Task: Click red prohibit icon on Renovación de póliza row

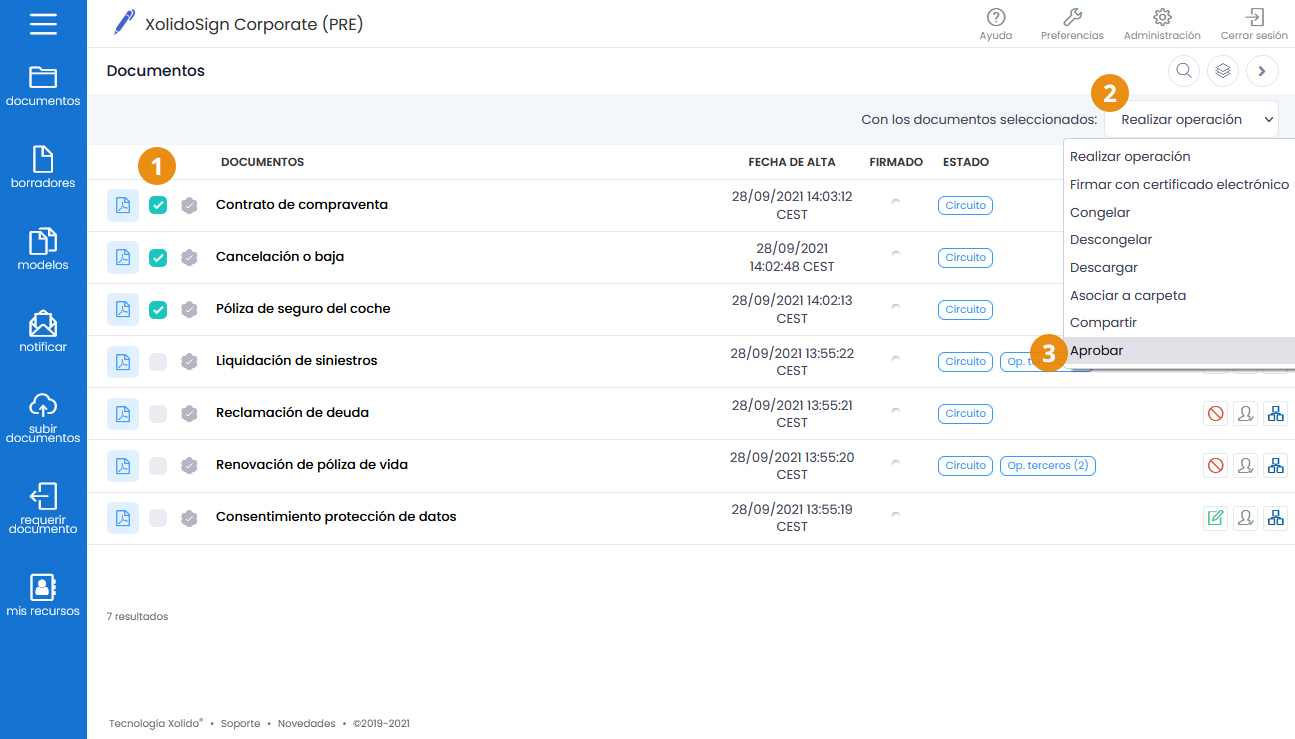Action: pyautogui.click(x=1215, y=465)
